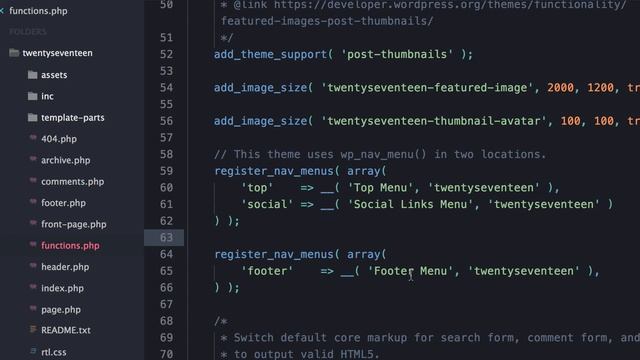Click 'twentyseventeen-thumbnail-avatar' string

pos(433,121)
